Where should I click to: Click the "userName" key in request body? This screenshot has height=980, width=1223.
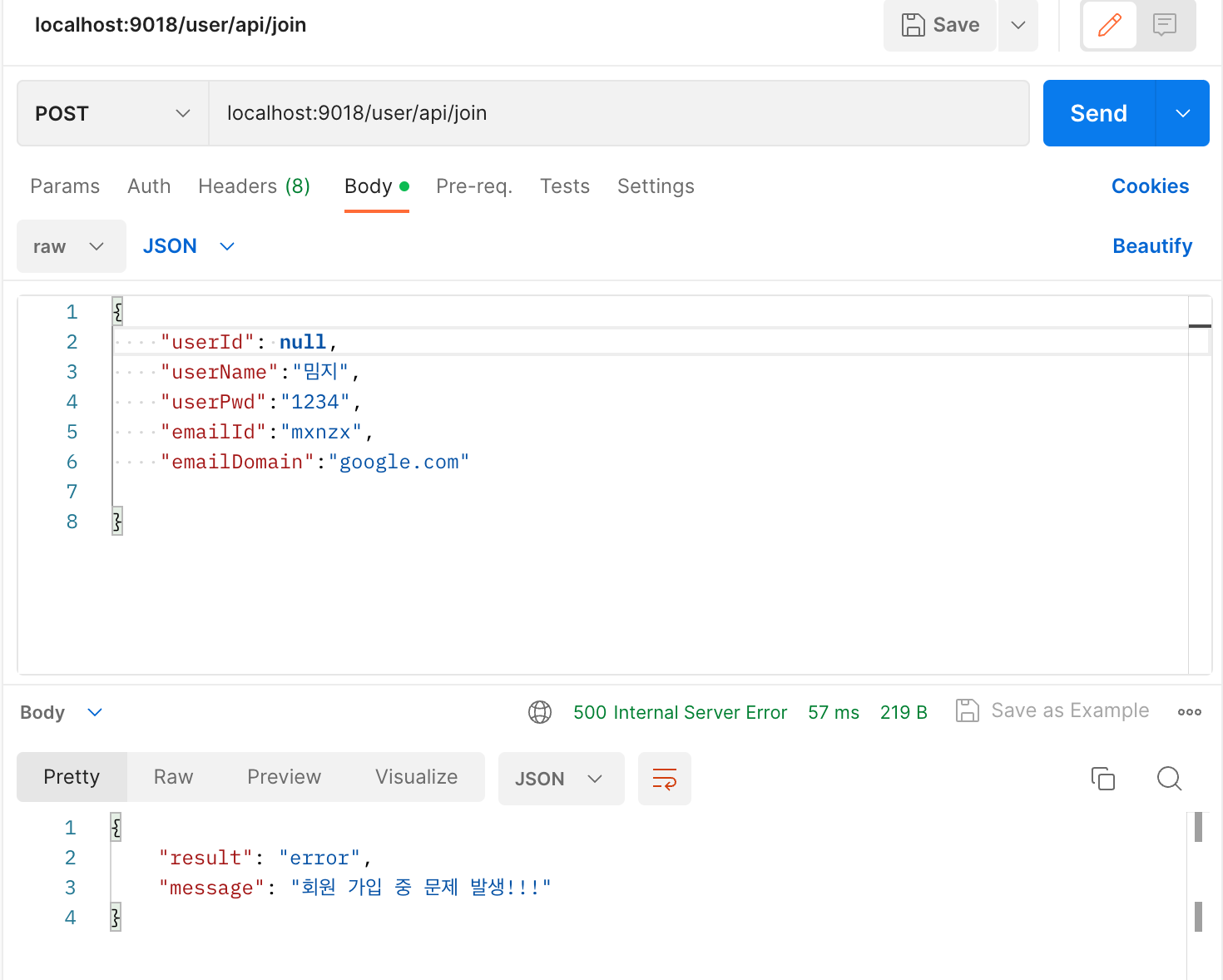(x=219, y=372)
